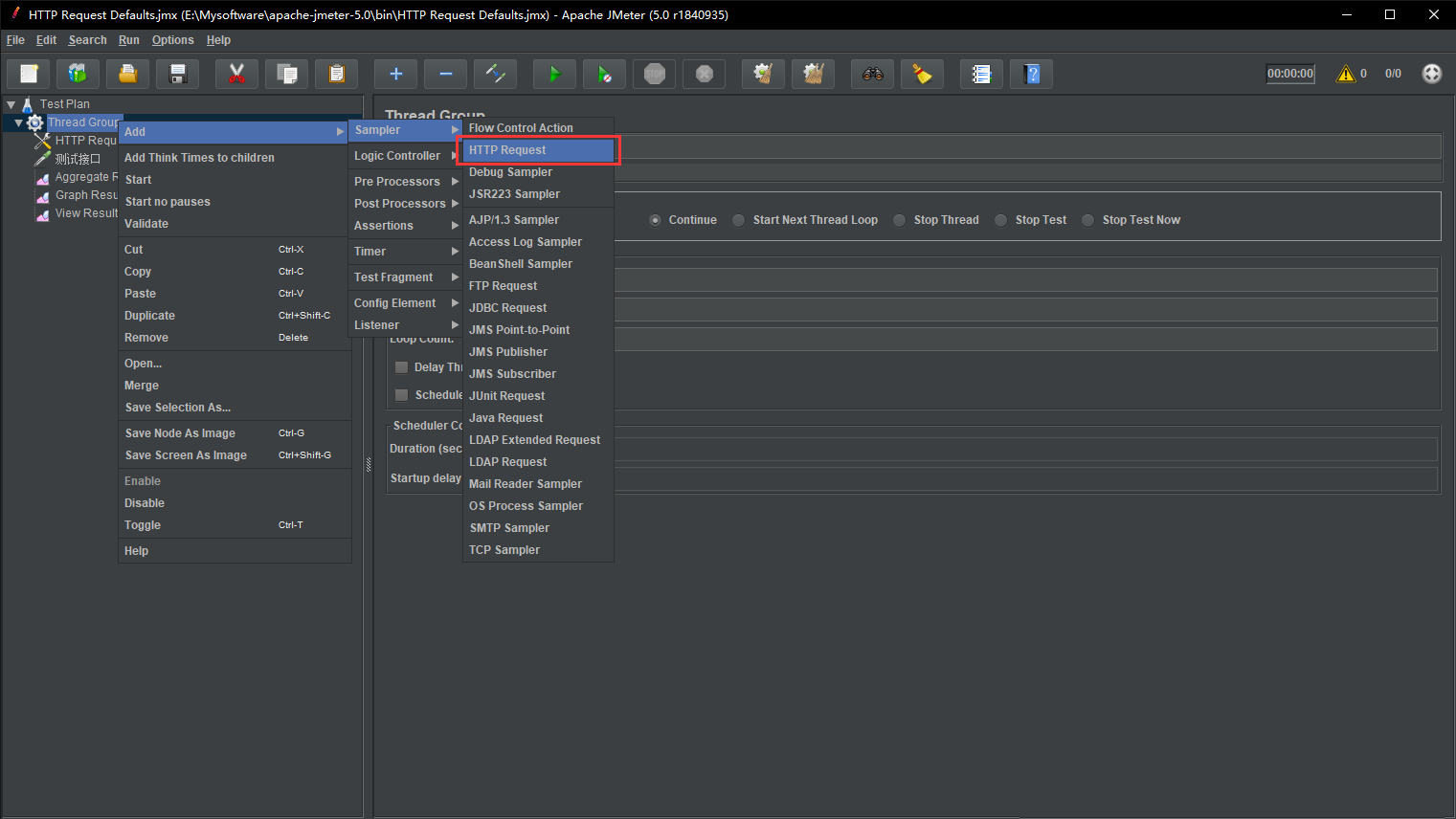1456x819 pixels.
Task: Enable the Delay Thread creation checkbox
Action: [402, 367]
